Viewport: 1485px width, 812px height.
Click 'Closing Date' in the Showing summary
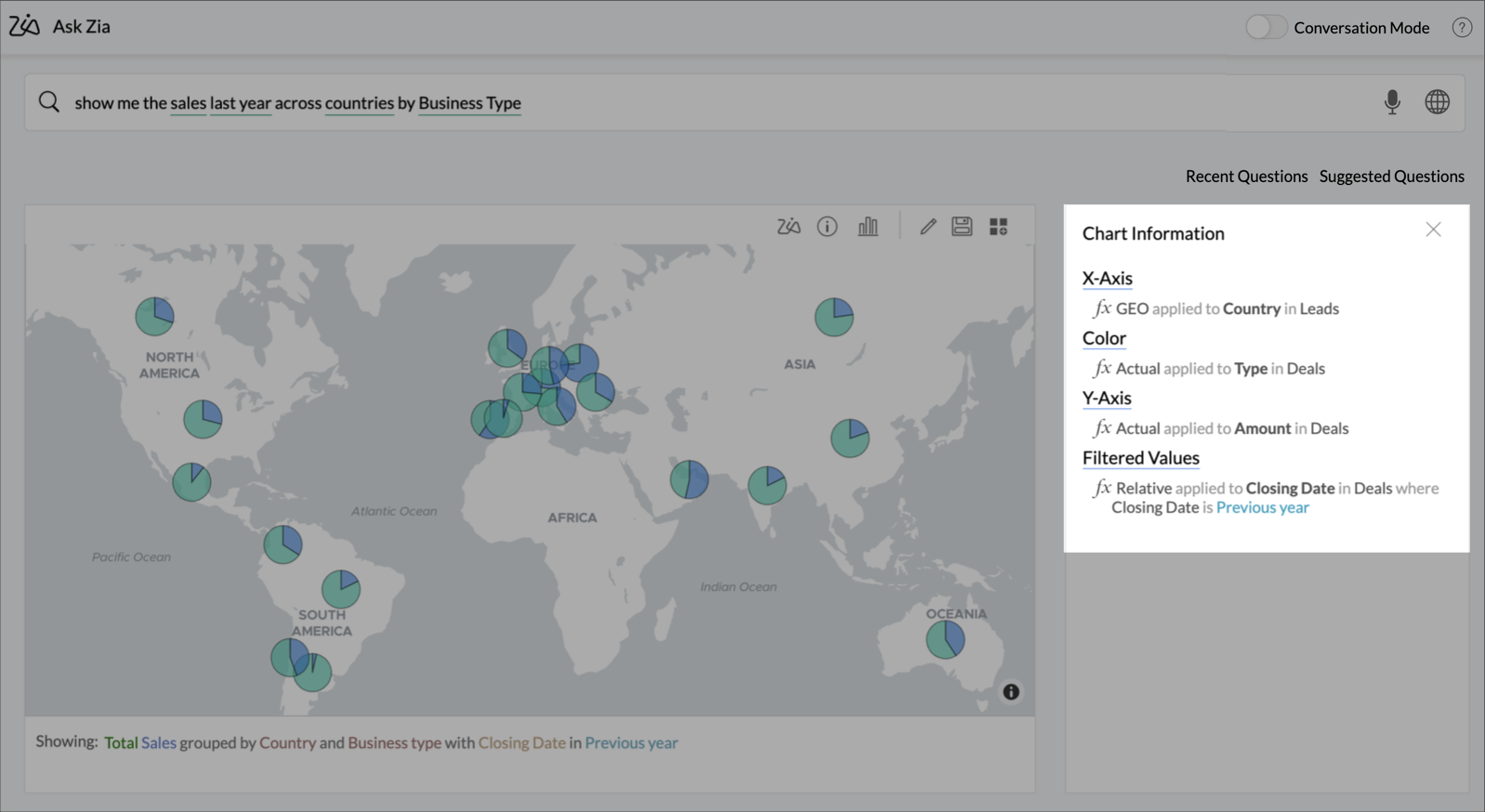pyautogui.click(x=521, y=742)
